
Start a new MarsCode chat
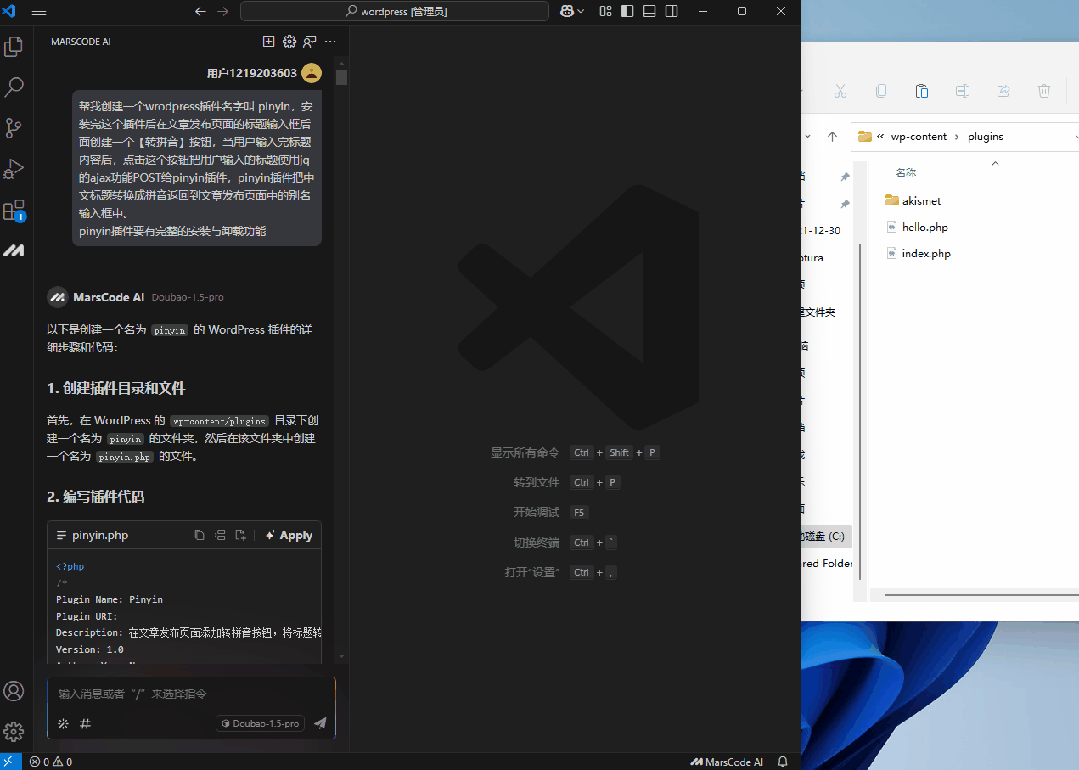point(268,42)
